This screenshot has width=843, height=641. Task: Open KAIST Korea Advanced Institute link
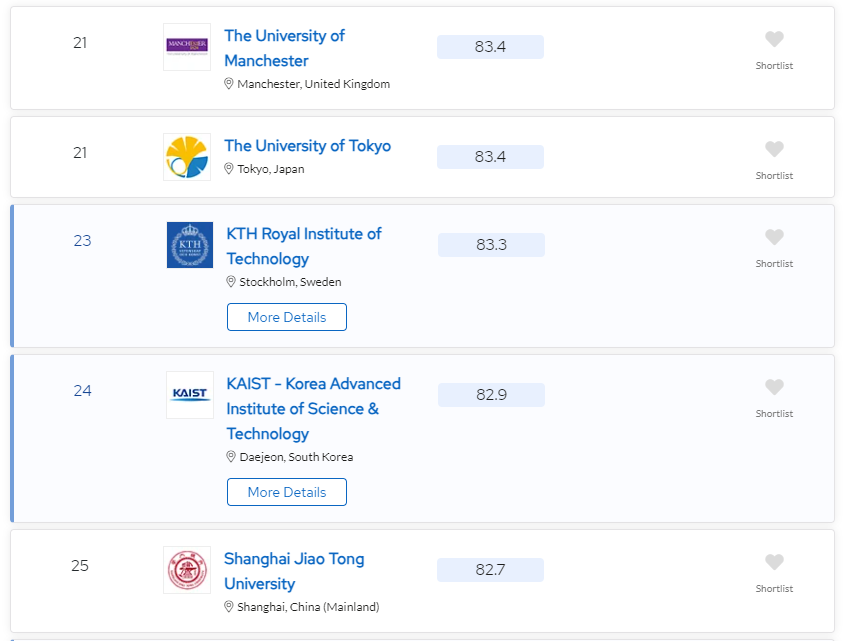(x=313, y=409)
